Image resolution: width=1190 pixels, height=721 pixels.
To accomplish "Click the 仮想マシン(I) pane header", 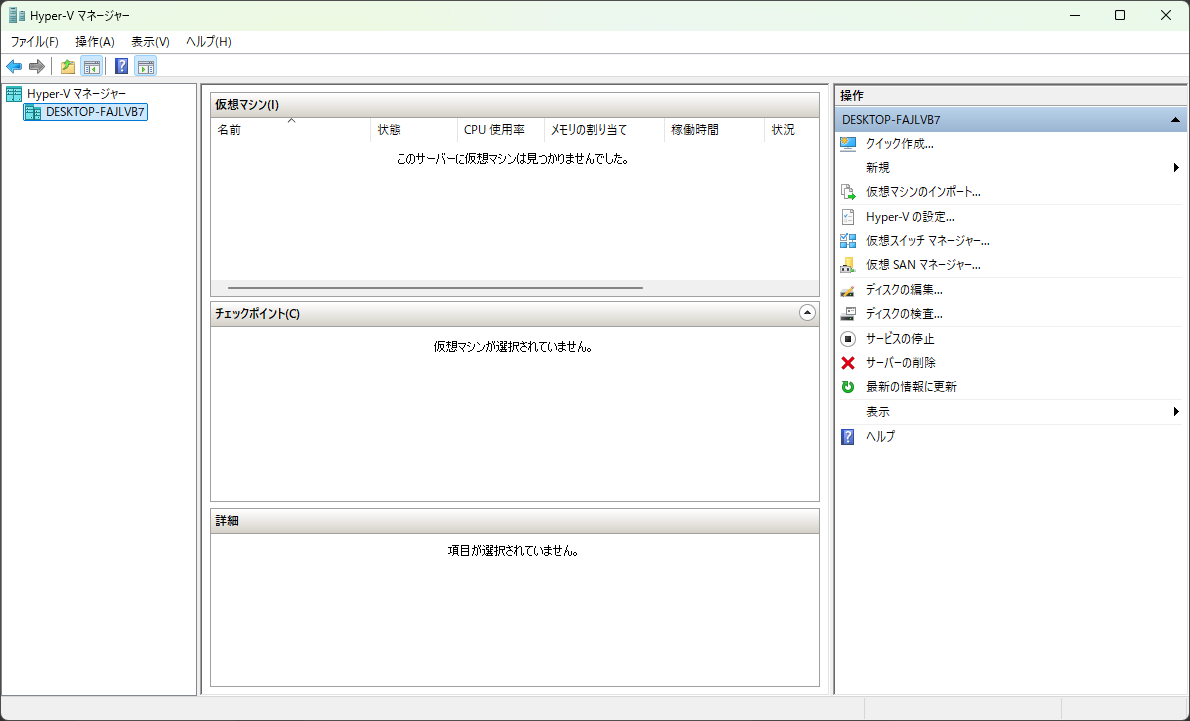I will tap(515, 105).
